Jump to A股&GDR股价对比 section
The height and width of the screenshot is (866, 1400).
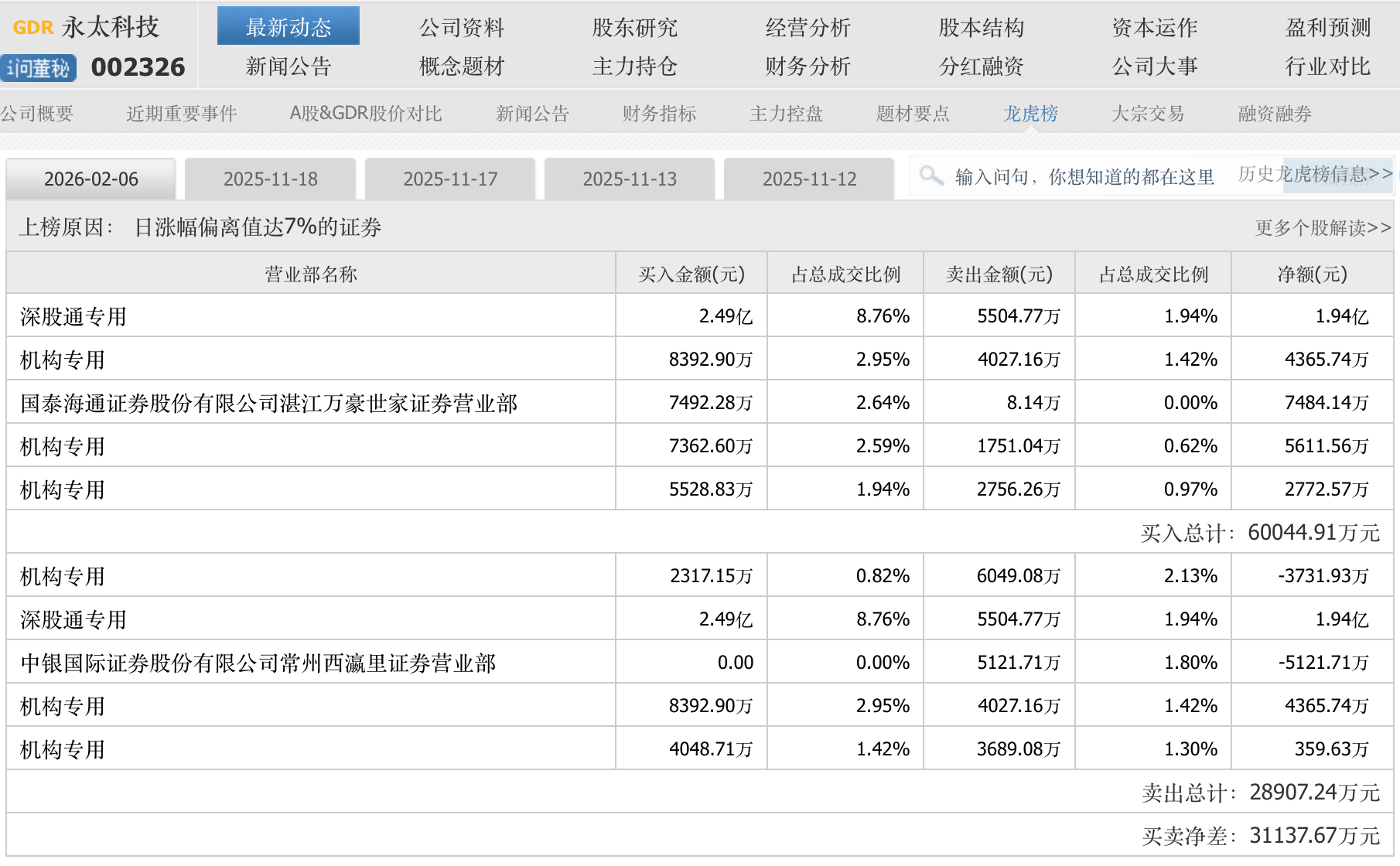[365, 114]
